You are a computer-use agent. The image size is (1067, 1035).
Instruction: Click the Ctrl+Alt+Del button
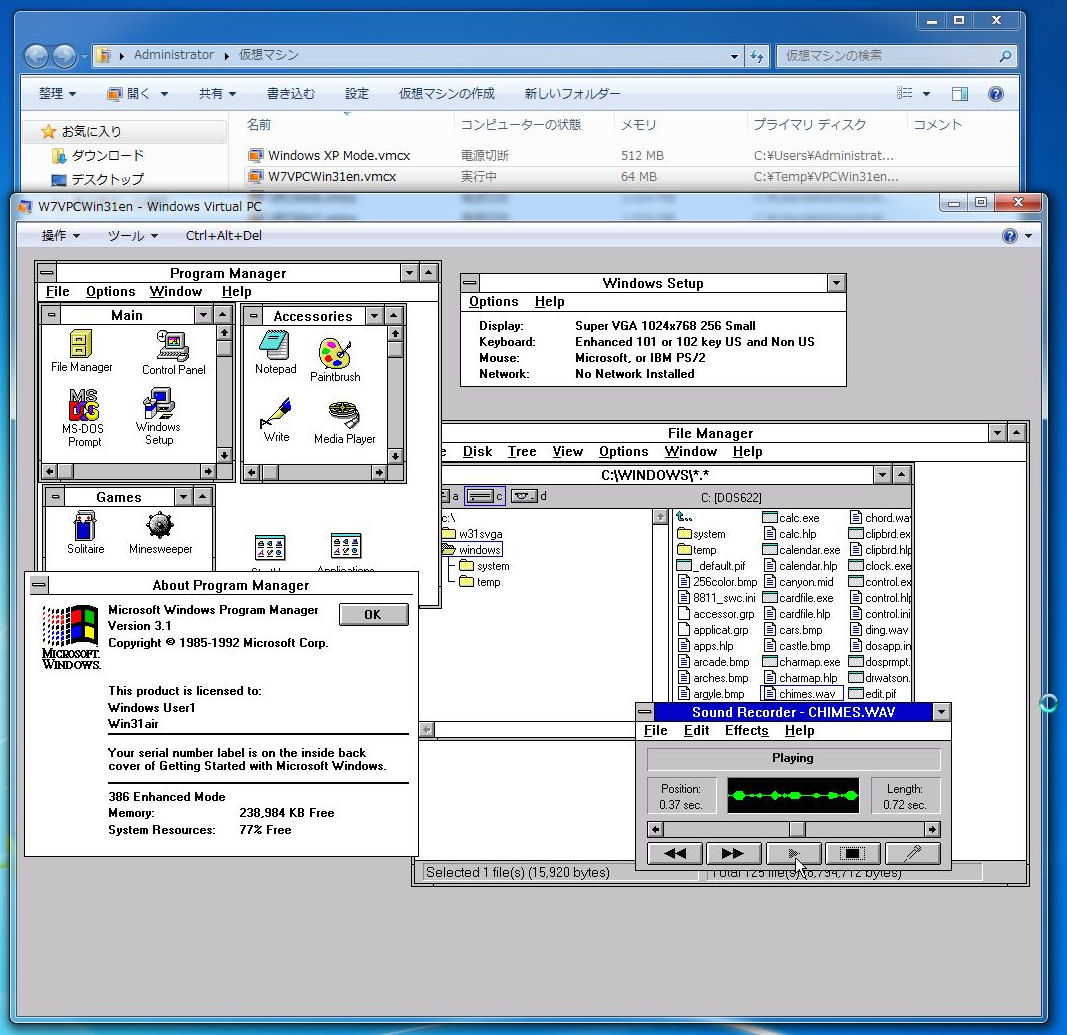(224, 236)
